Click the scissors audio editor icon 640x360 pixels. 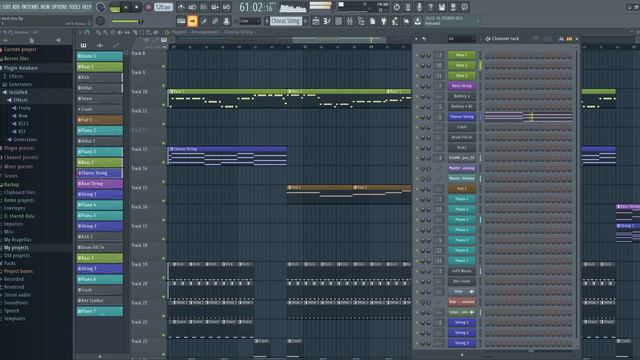point(408,7)
